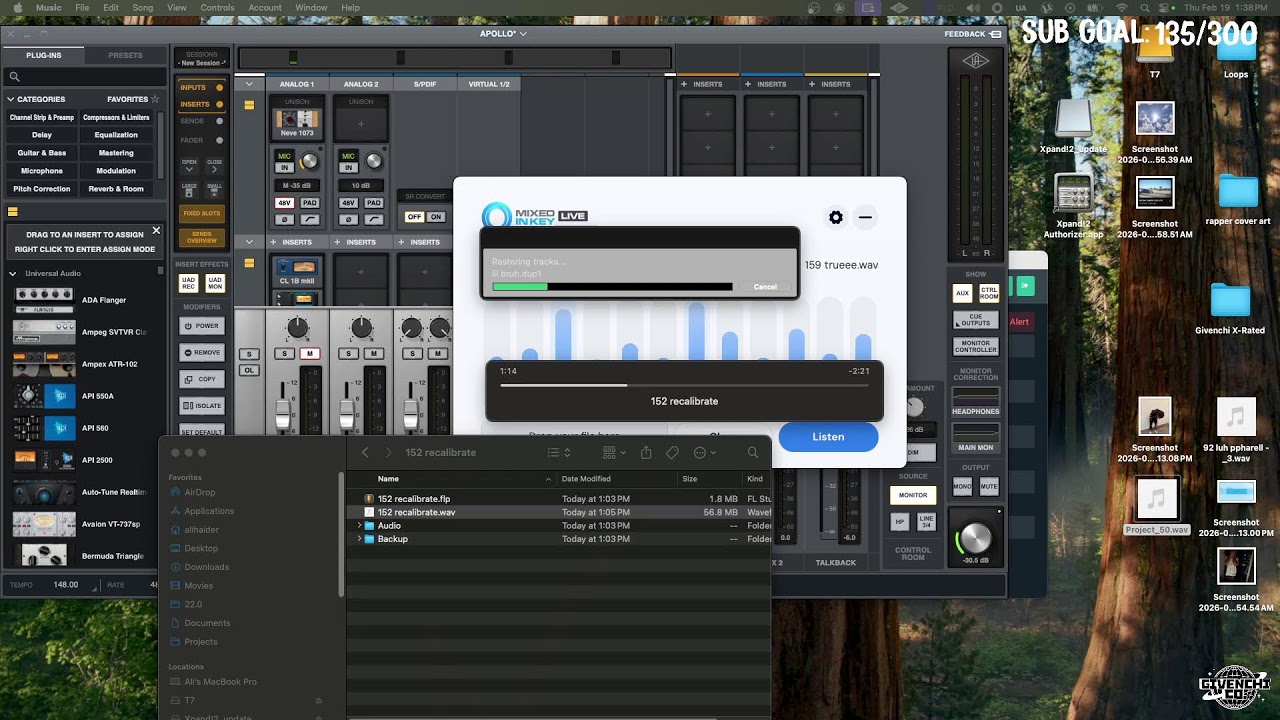Turn SR Convert ON for S/PDIF
The image size is (1280, 720).
point(436,217)
